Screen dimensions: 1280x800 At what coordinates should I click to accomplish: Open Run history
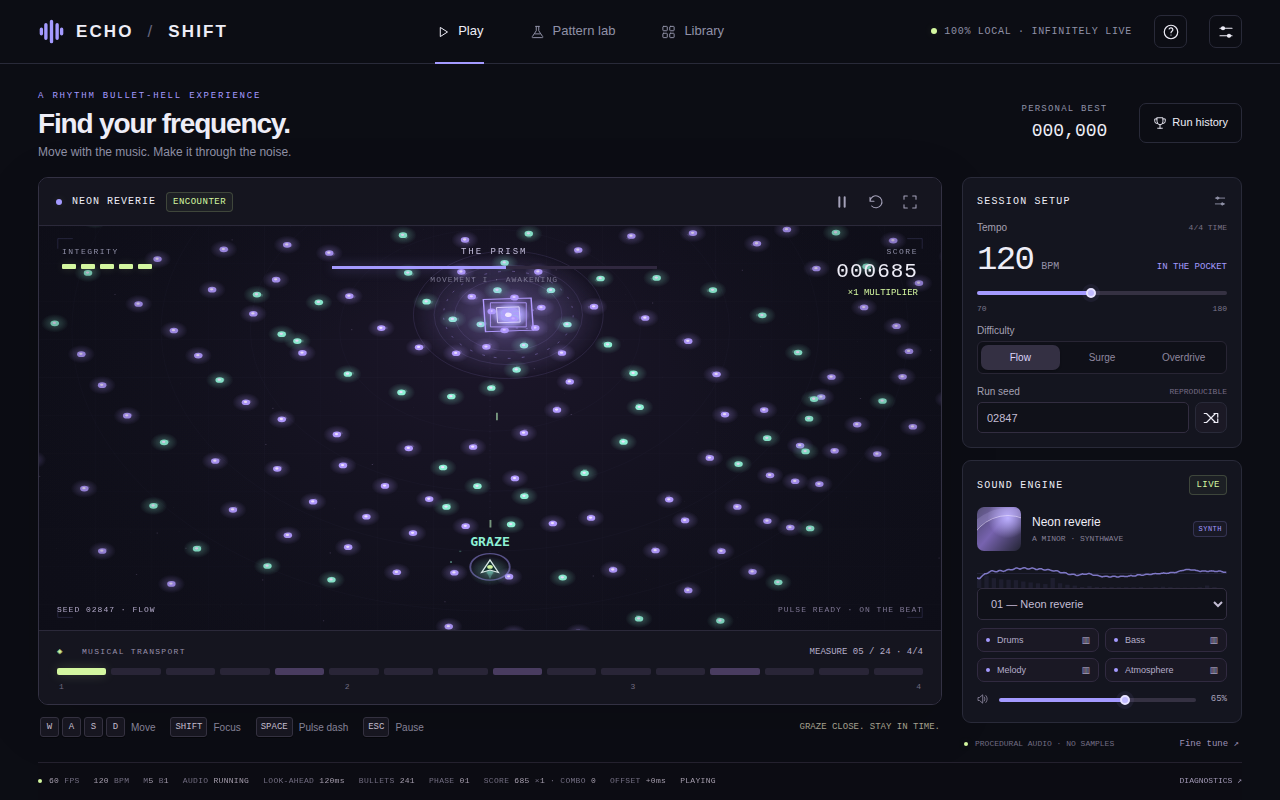coord(1190,123)
